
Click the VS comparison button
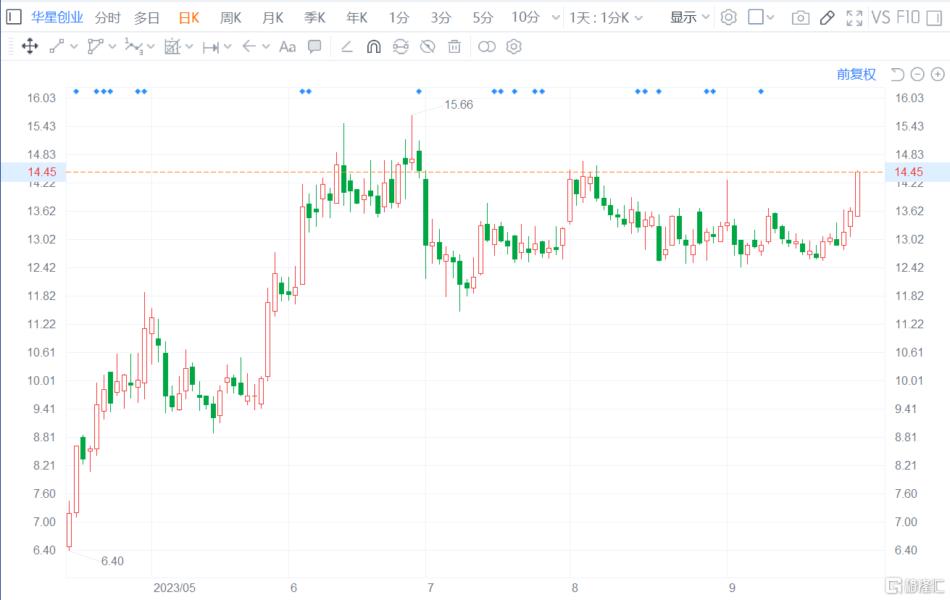881,17
